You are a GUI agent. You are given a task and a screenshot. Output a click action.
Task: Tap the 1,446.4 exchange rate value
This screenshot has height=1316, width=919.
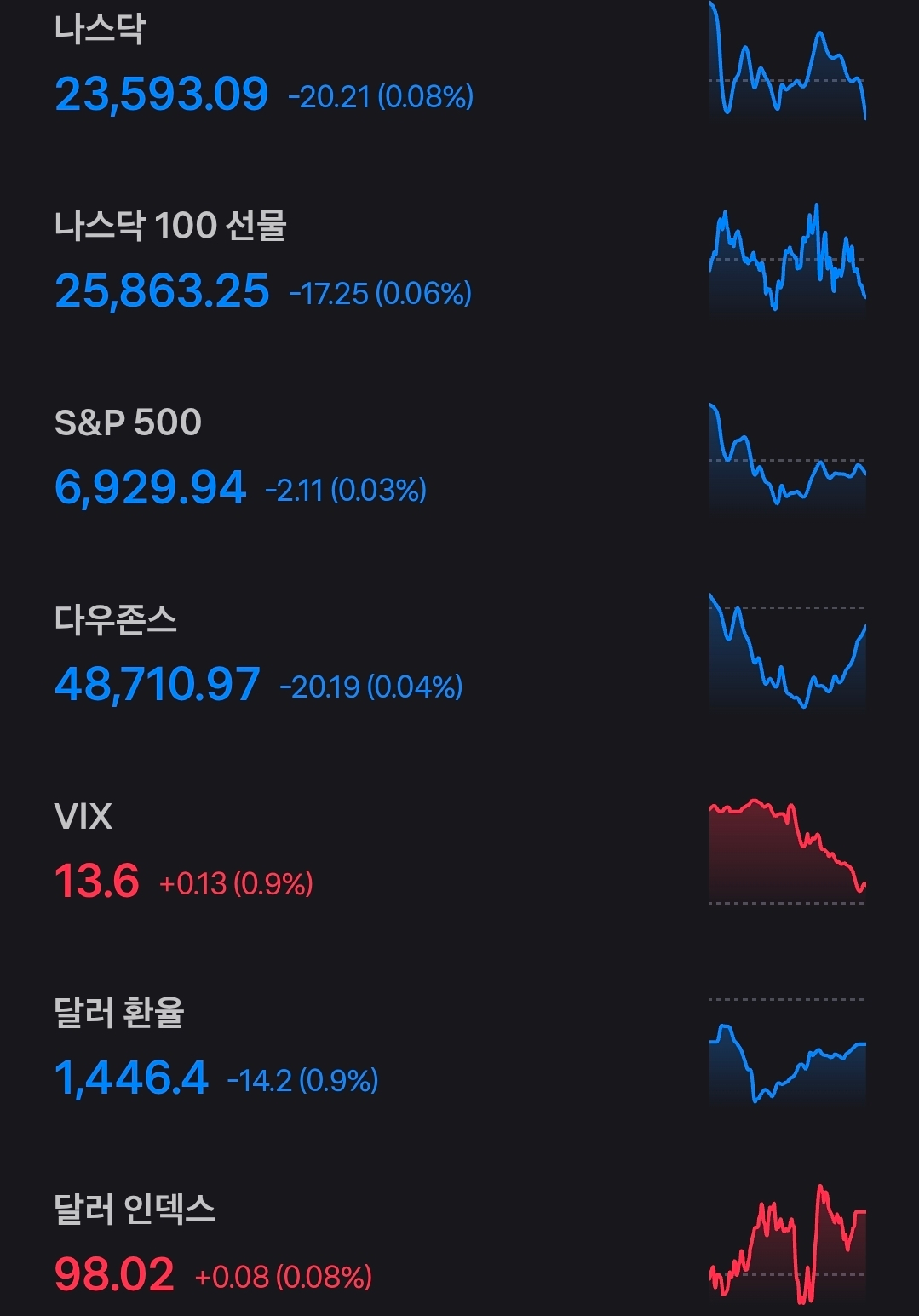click(131, 1078)
